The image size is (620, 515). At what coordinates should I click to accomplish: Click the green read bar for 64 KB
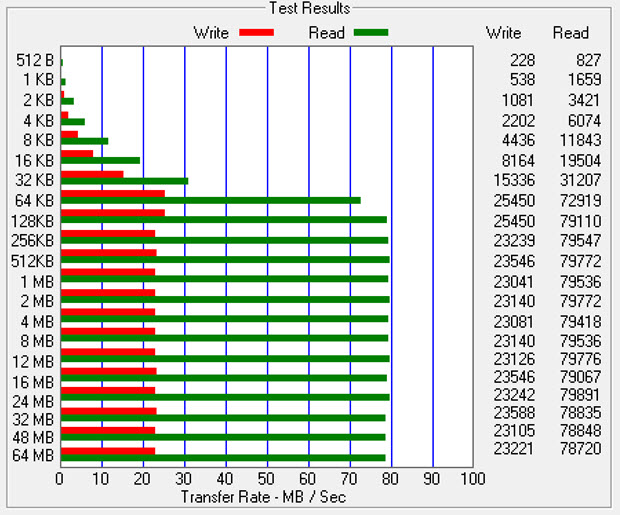[210, 201]
